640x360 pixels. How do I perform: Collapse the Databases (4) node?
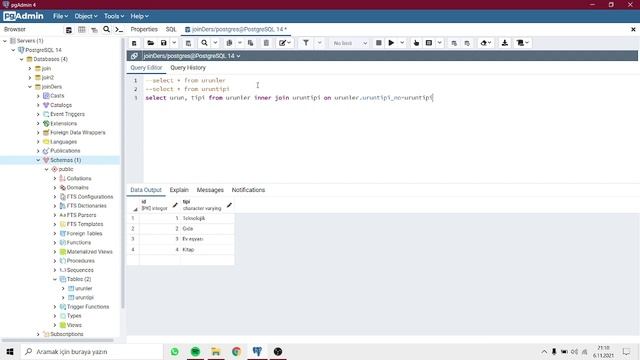click(22, 59)
